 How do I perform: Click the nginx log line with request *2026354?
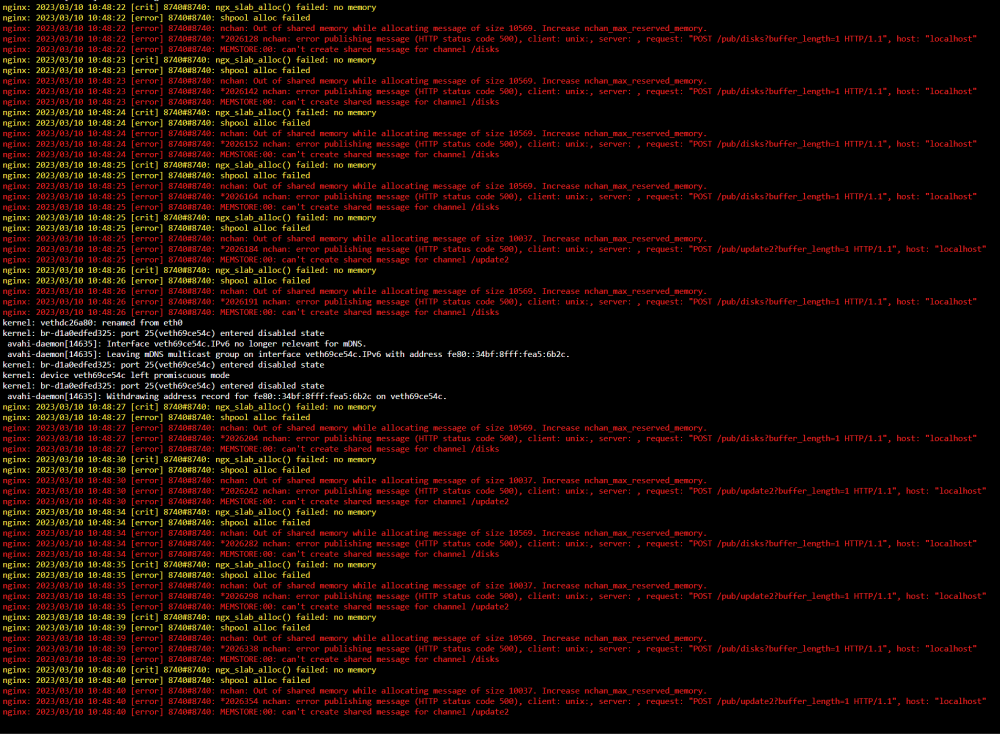[x=494, y=701]
